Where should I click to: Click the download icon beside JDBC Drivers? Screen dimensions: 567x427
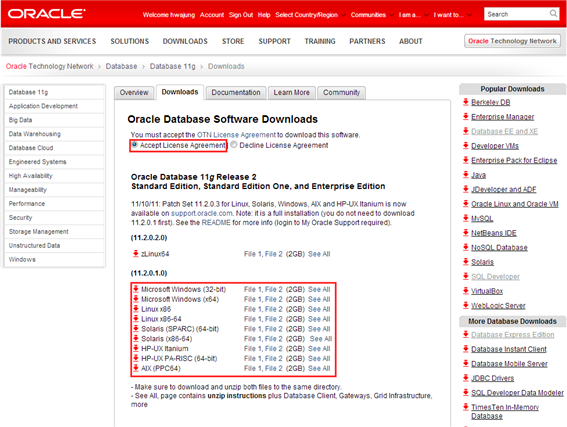(x=466, y=378)
